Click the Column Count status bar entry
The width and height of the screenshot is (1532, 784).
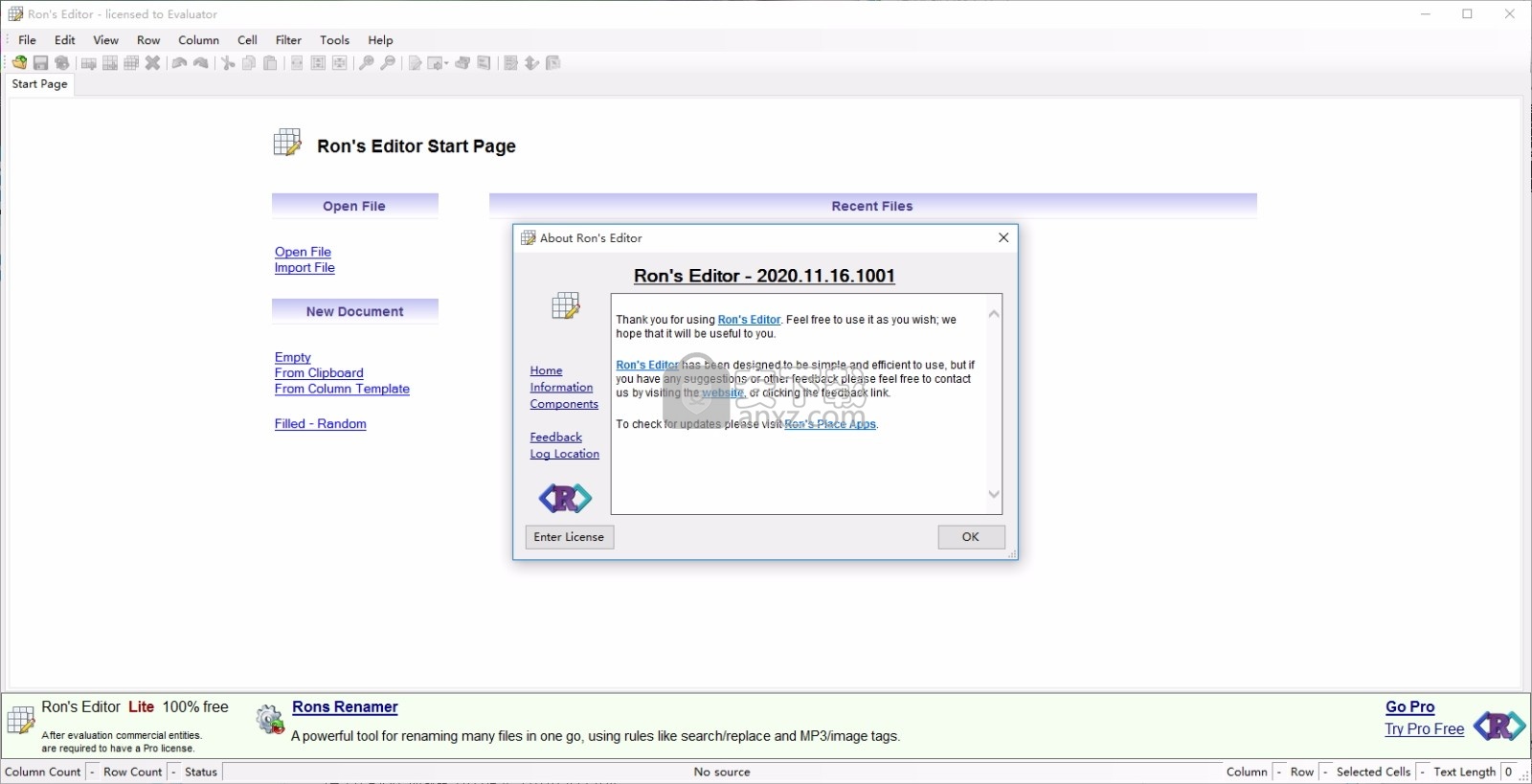(x=43, y=773)
